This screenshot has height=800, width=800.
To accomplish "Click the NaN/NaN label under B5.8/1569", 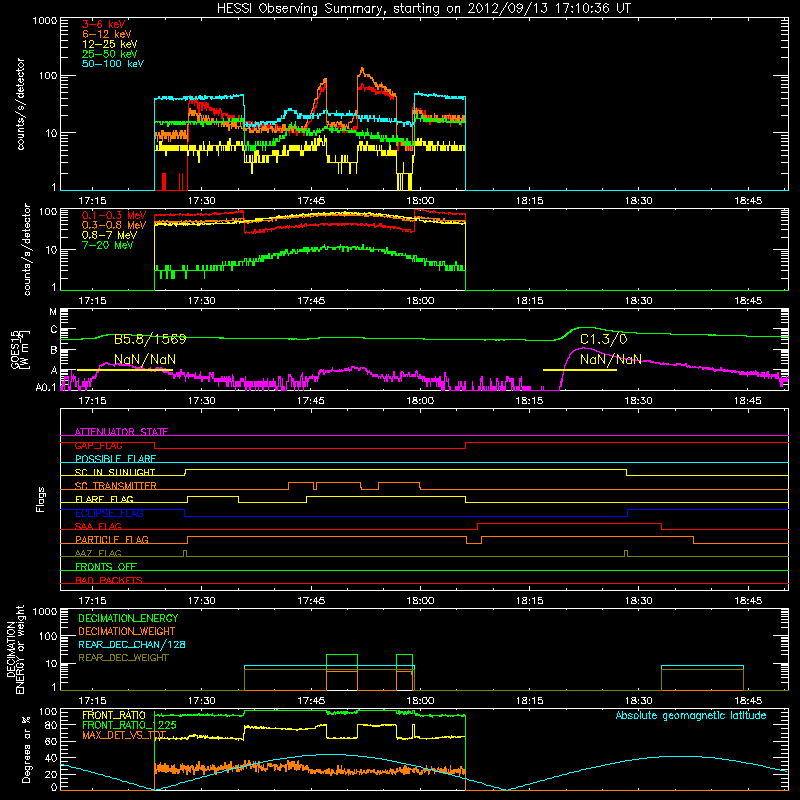I will 145,360.
